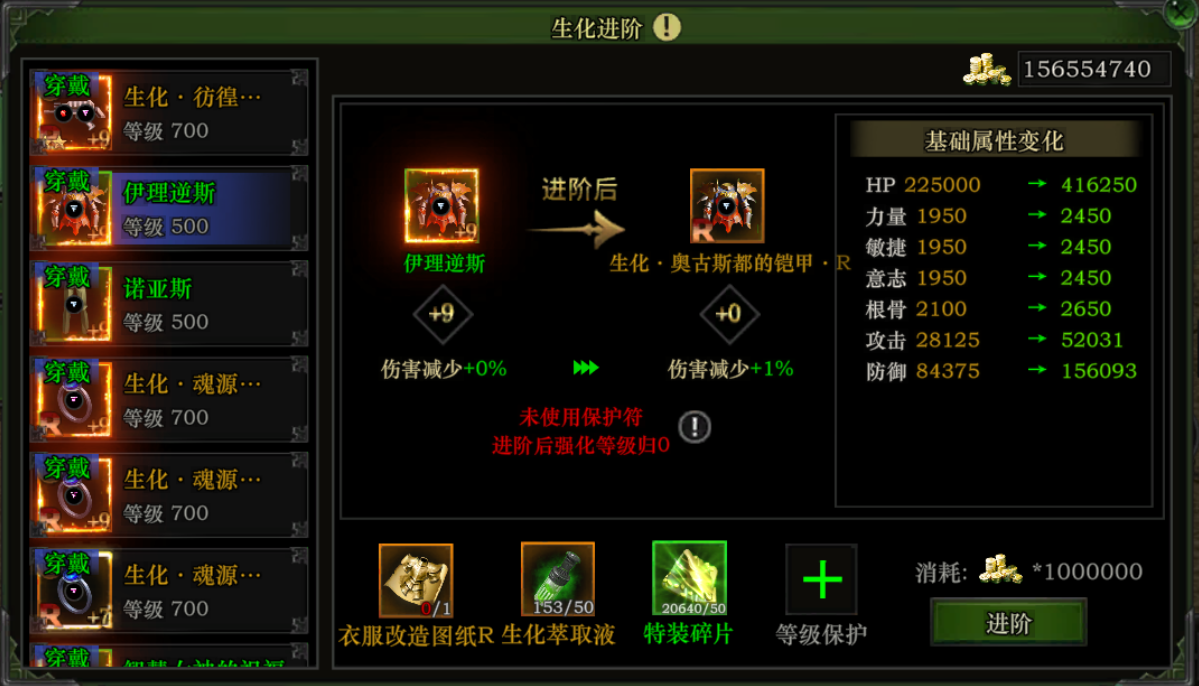Select 生化·彷徨 equipment level 700
The image size is (1199, 686).
(x=169, y=112)
